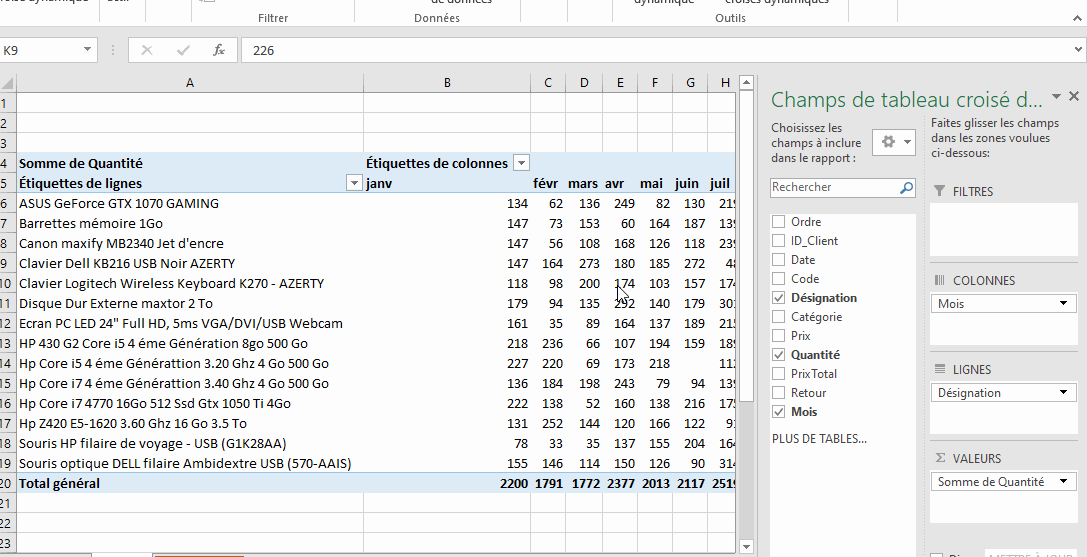Check the Retour field checkbox

(x=779, y=393)
